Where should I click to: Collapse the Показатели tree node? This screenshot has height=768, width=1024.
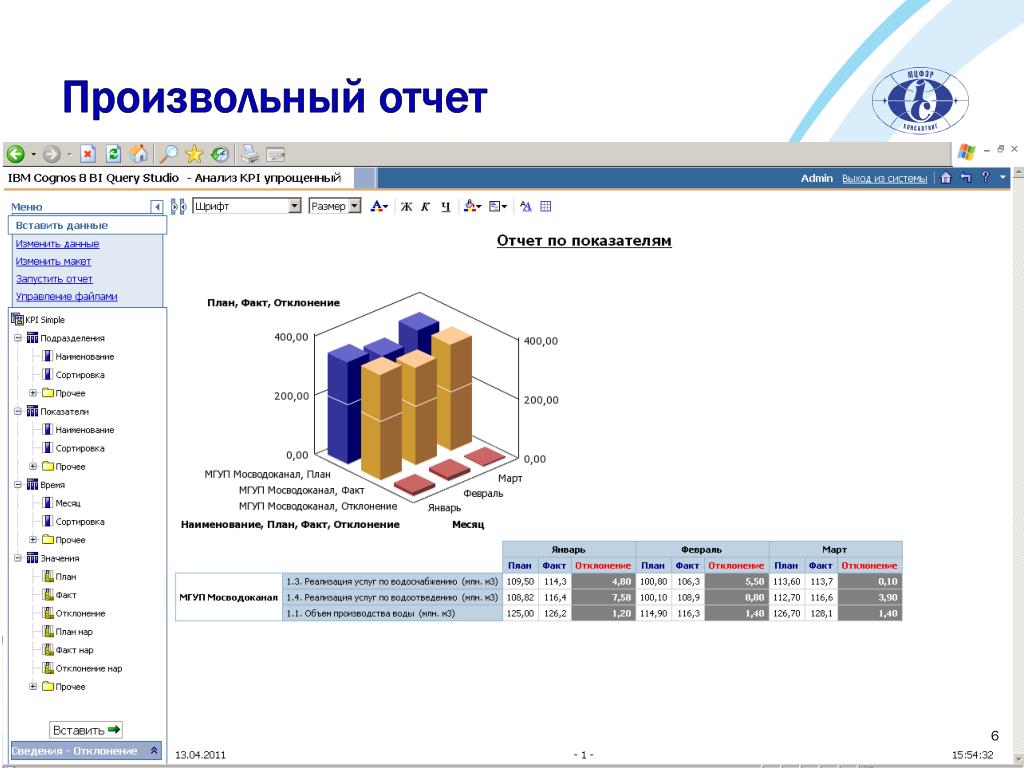coord(18,411)
